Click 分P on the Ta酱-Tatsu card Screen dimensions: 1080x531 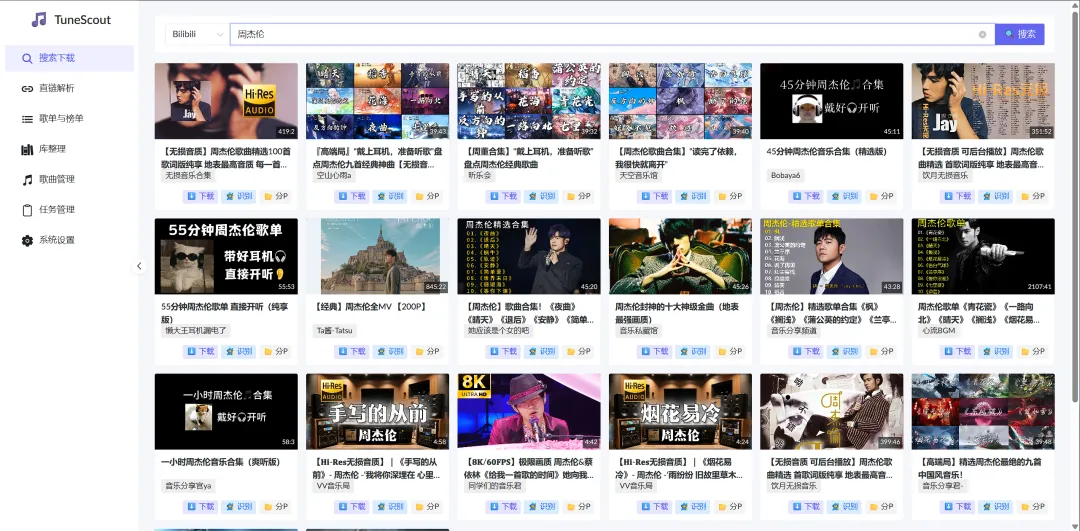[x=427, y=351]
